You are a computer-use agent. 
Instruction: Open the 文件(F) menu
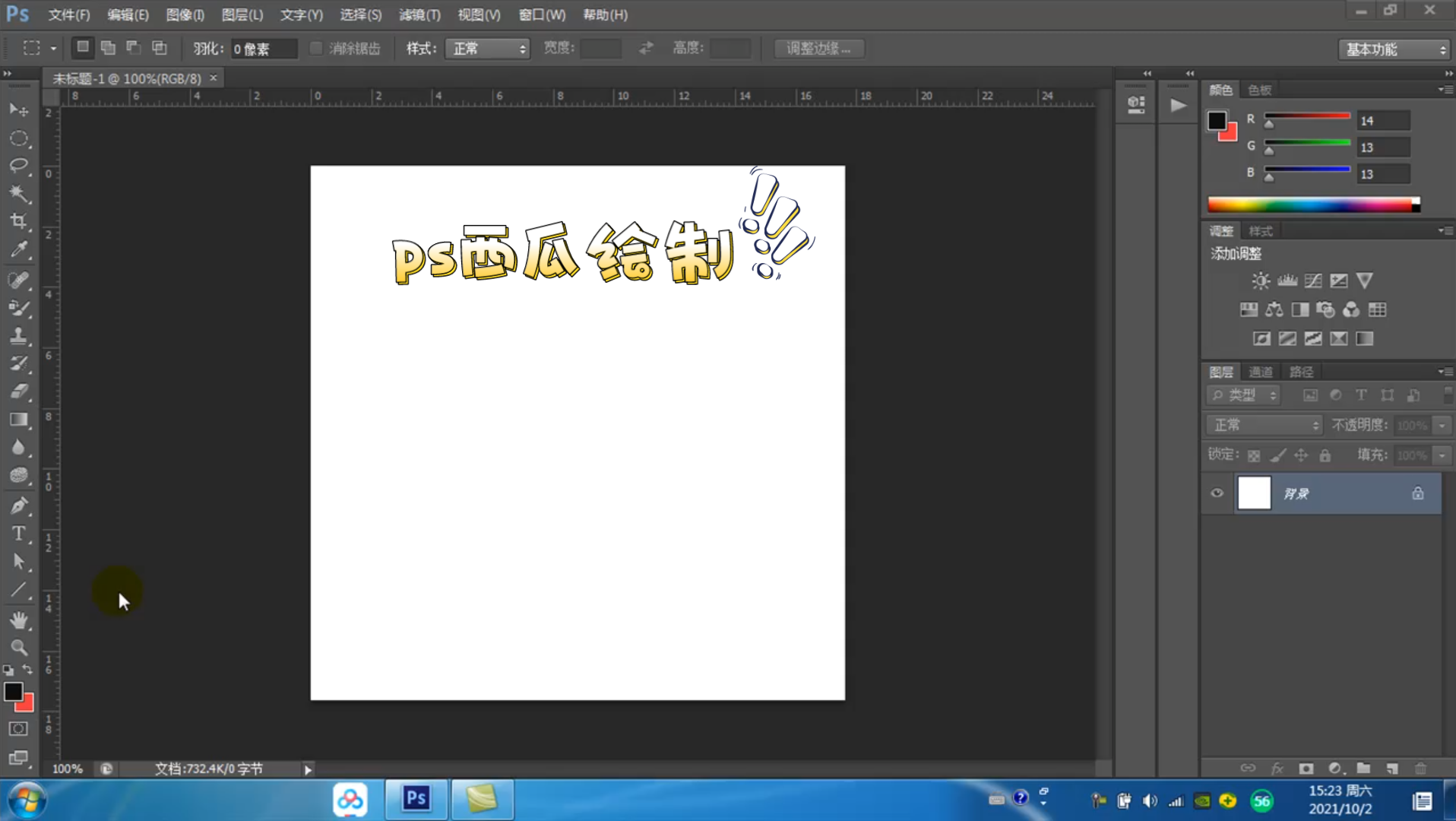(68, 14)
